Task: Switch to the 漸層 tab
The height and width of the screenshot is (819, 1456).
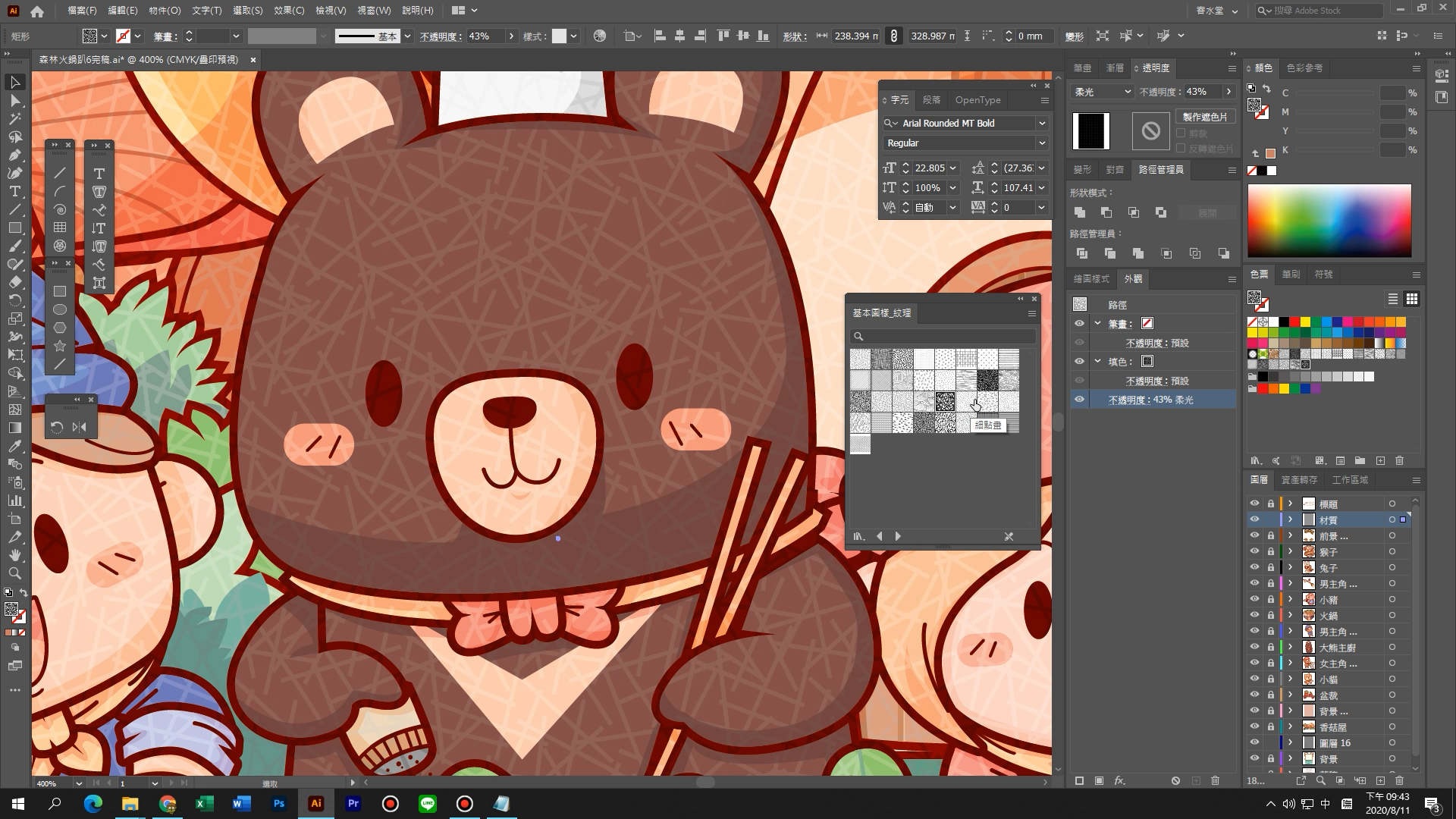Action: pyautogui.click(x=1115, y=68)
